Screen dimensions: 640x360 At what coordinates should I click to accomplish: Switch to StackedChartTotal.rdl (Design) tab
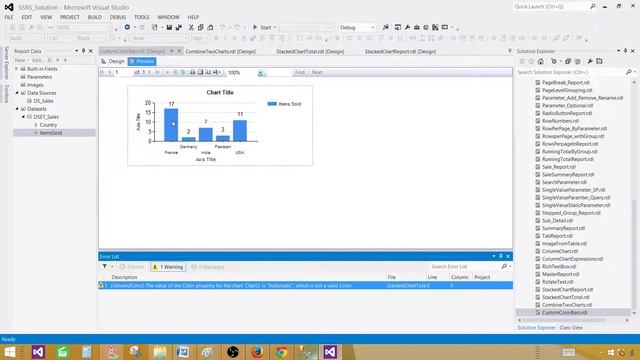tap(310, 51)
